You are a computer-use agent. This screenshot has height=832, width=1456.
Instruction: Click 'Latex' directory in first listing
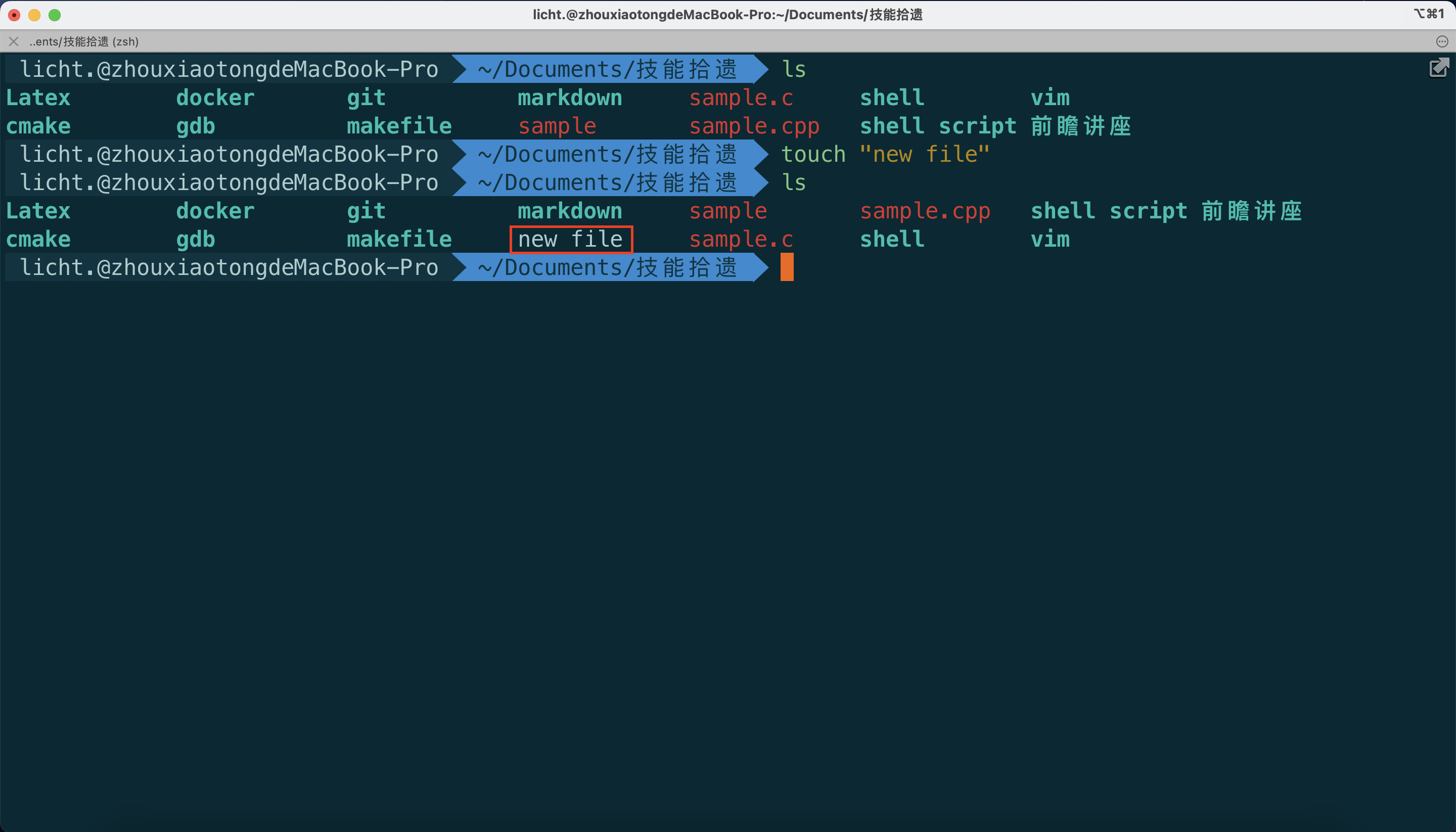click(38, 98)
